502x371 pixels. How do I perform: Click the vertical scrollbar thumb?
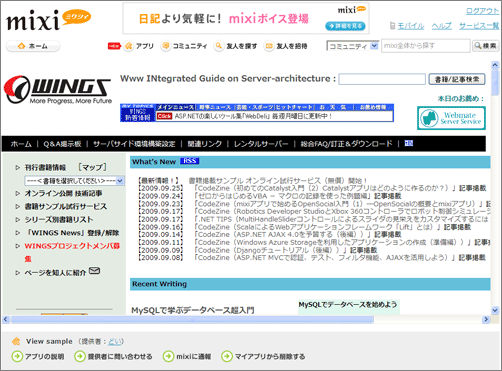495,82
